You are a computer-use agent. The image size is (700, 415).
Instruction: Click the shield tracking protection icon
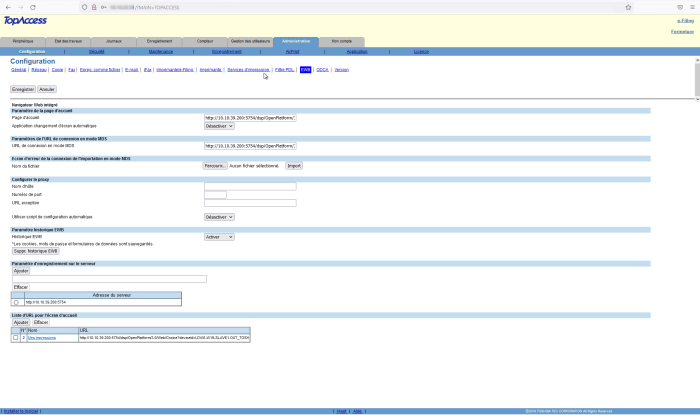tap(86, 6)
